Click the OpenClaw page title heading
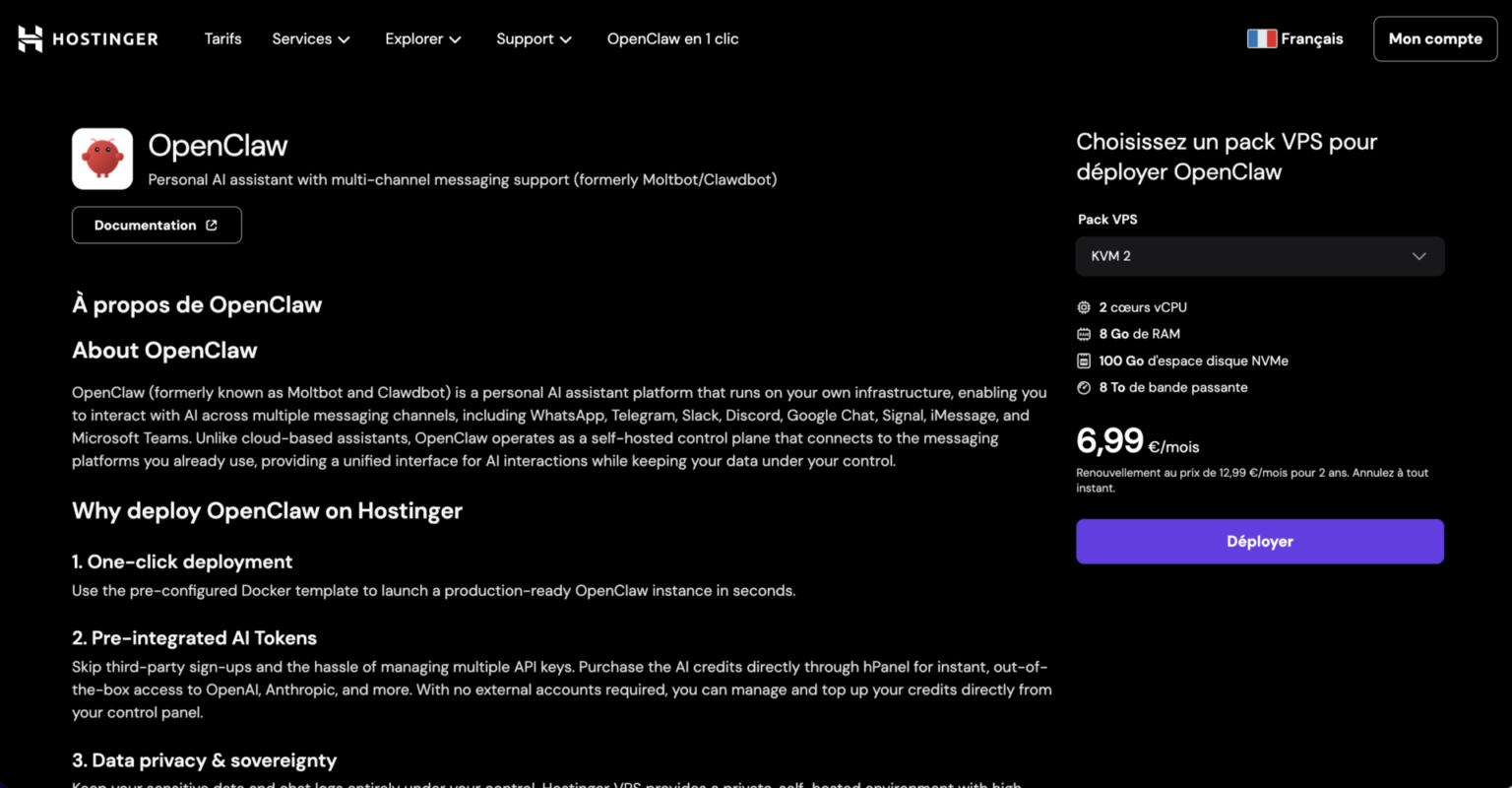This screenshot has height=788, width=1512. (218, 146)
